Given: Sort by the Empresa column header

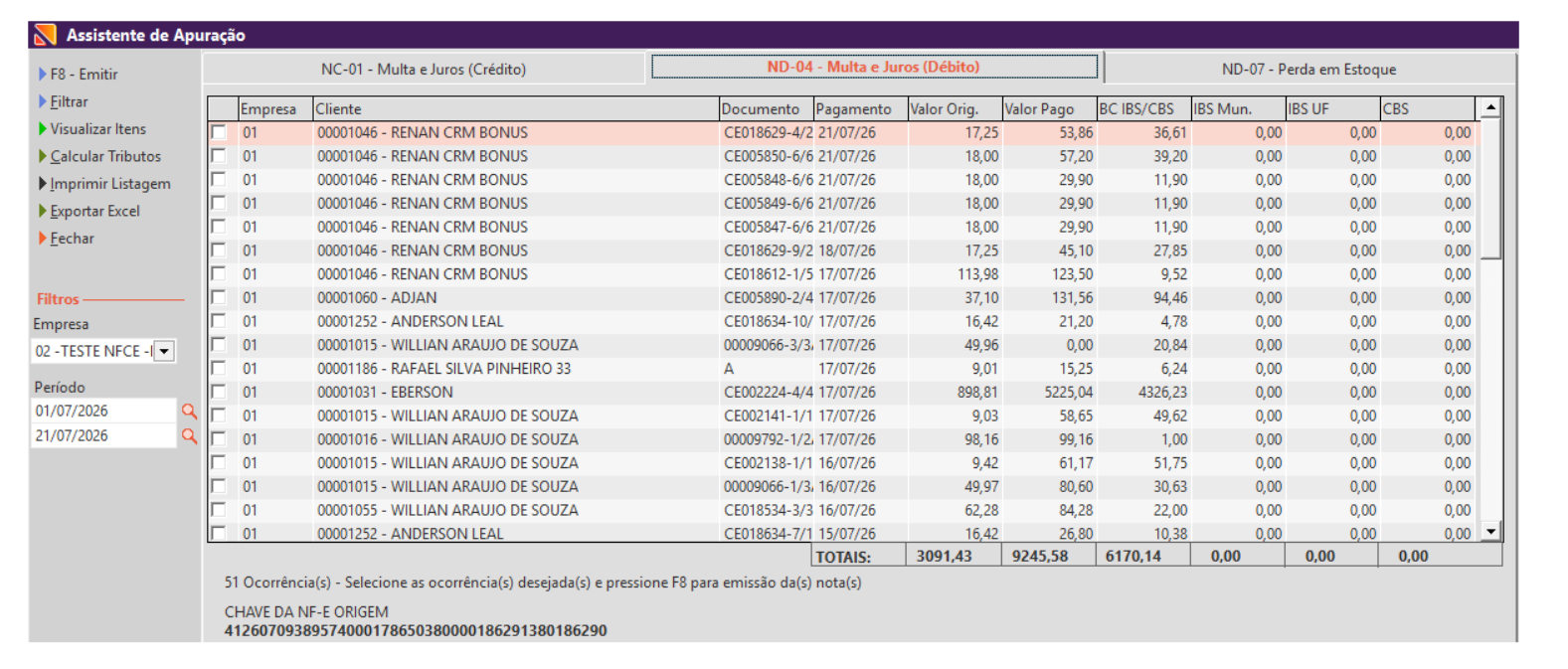Looking at the screenshot, I should click(274, 108).
